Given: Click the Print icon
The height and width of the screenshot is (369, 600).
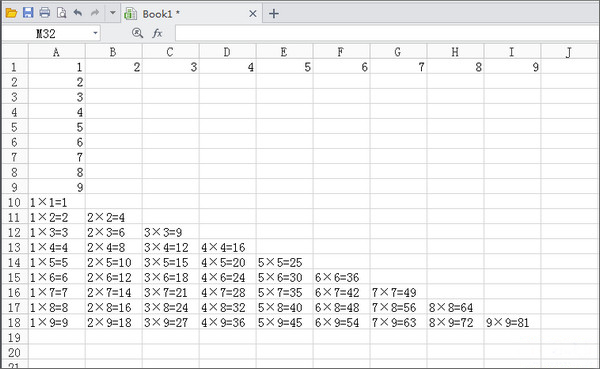Looking at the screenshot, I should (45, 13).
